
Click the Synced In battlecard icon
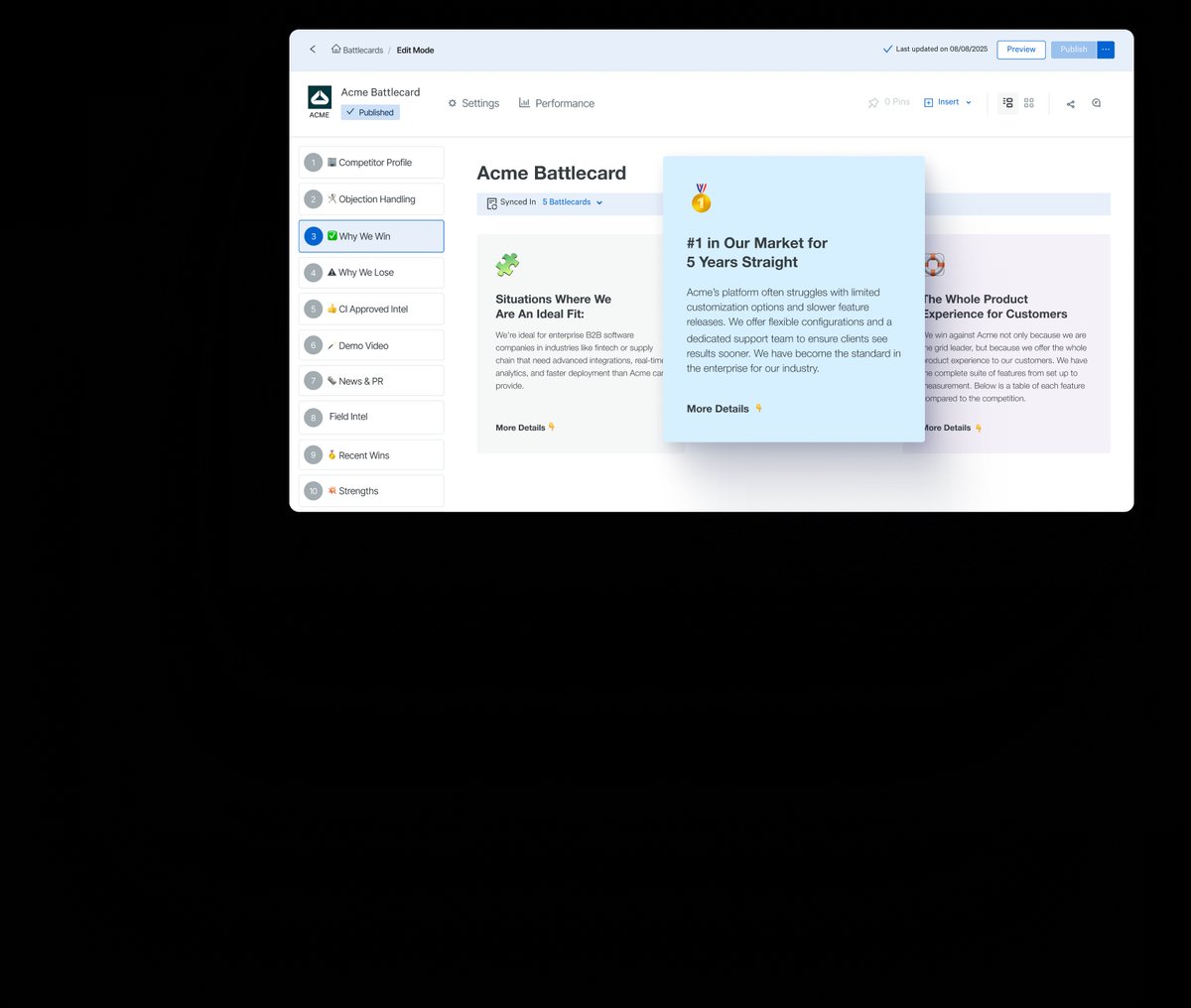(492, 202)
